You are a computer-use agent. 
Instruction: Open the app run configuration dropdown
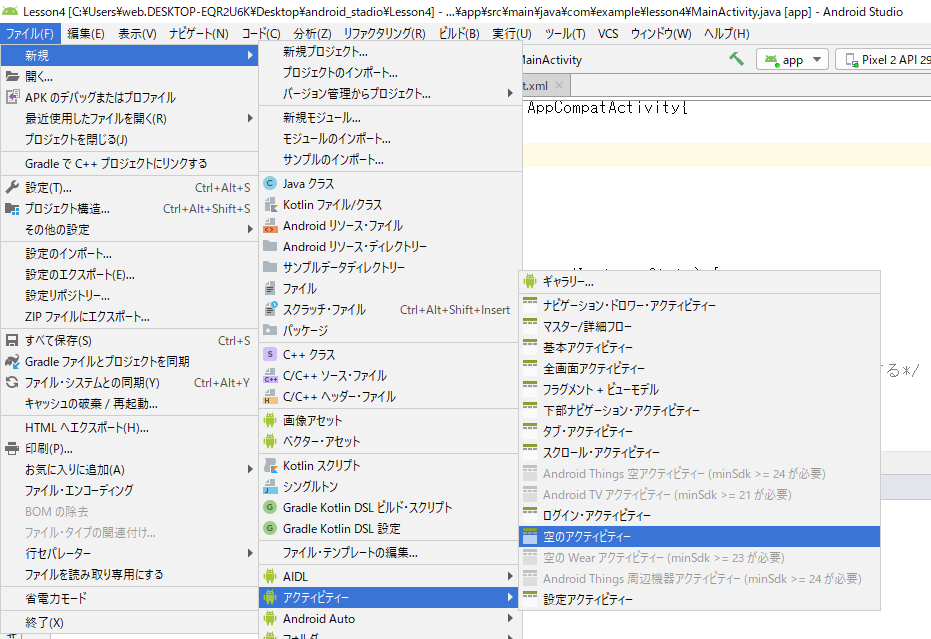click(x=792, y=59)
